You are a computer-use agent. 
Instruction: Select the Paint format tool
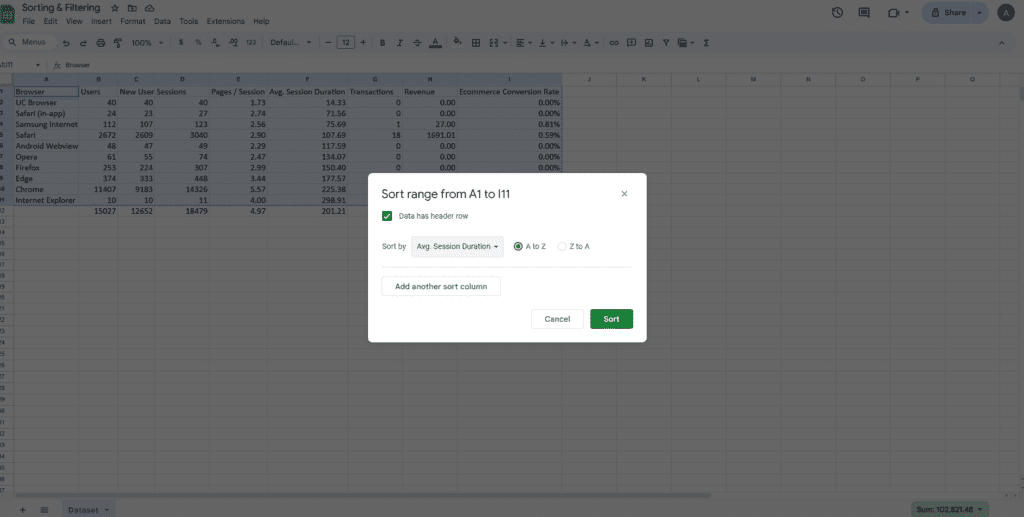click(118, 43)
